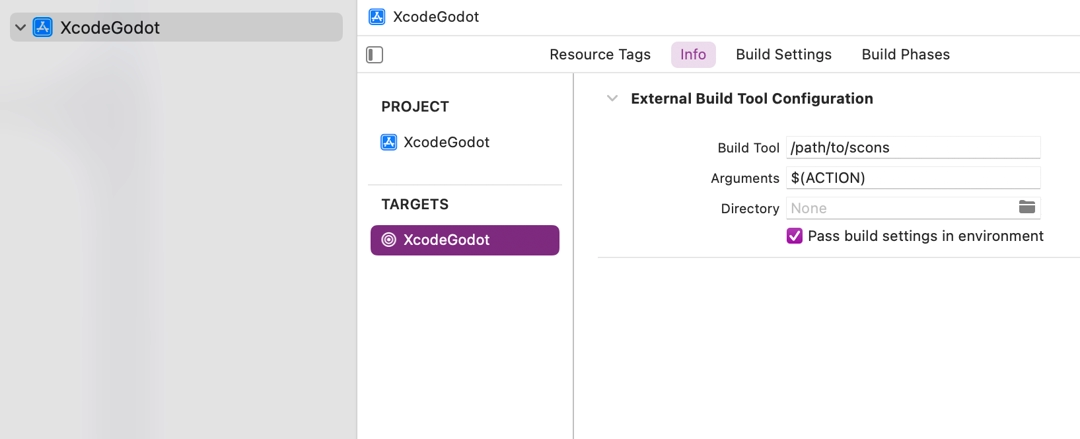The height and width of the screenshot is (439, 1080).
Task: Select the XcodeGodot target under TARGETS
Action: 446,240
